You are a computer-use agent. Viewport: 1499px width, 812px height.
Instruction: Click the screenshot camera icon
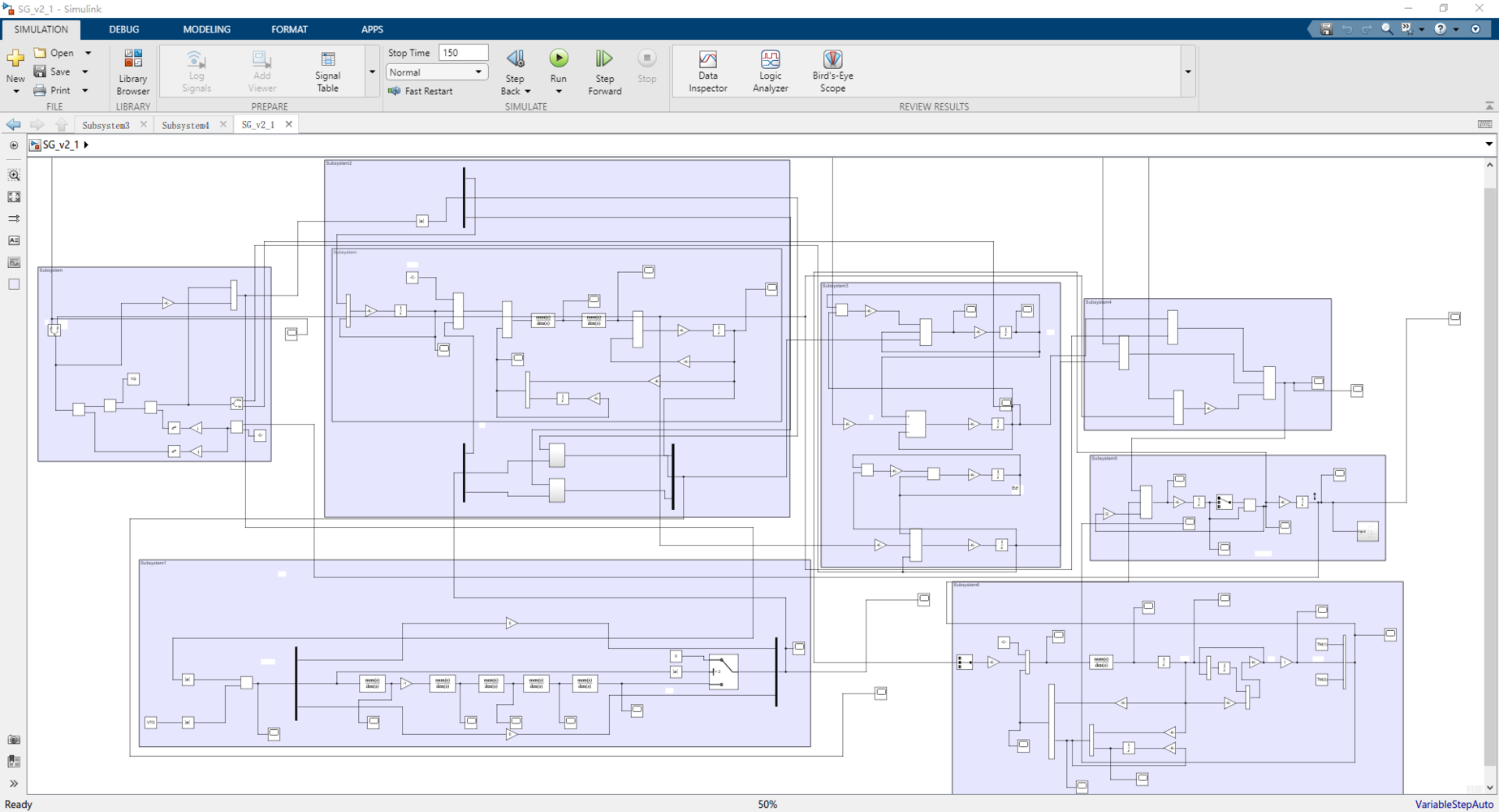(14, 740)
